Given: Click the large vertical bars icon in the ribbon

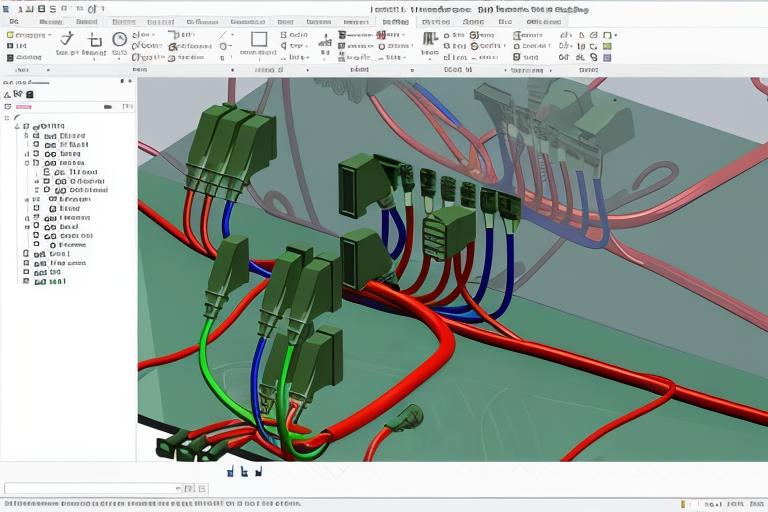Looking at the screenshot, I should click(430, 39).
